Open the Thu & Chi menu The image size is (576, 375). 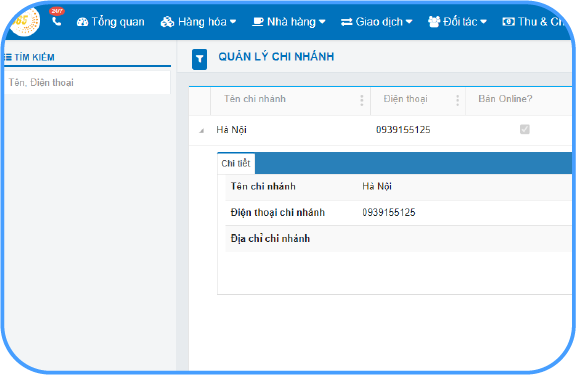tap(534, 22)
